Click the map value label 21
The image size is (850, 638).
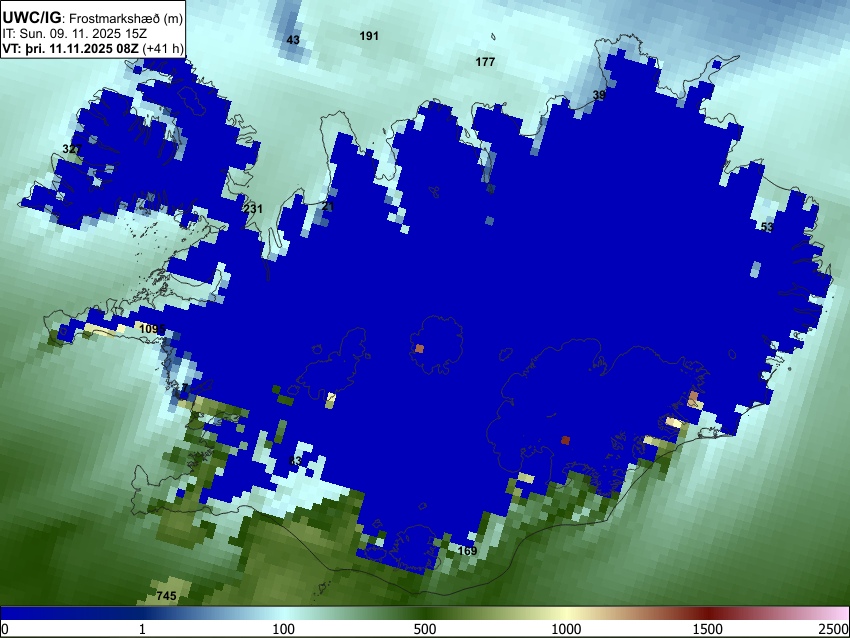point(327,207)
